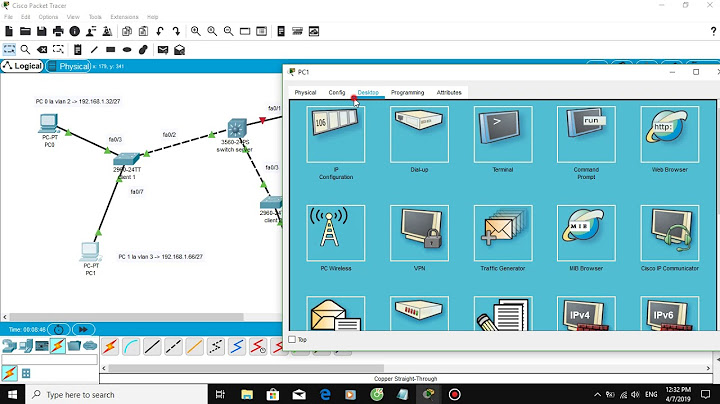Open the IPv6 firewall app

(670, 314)
